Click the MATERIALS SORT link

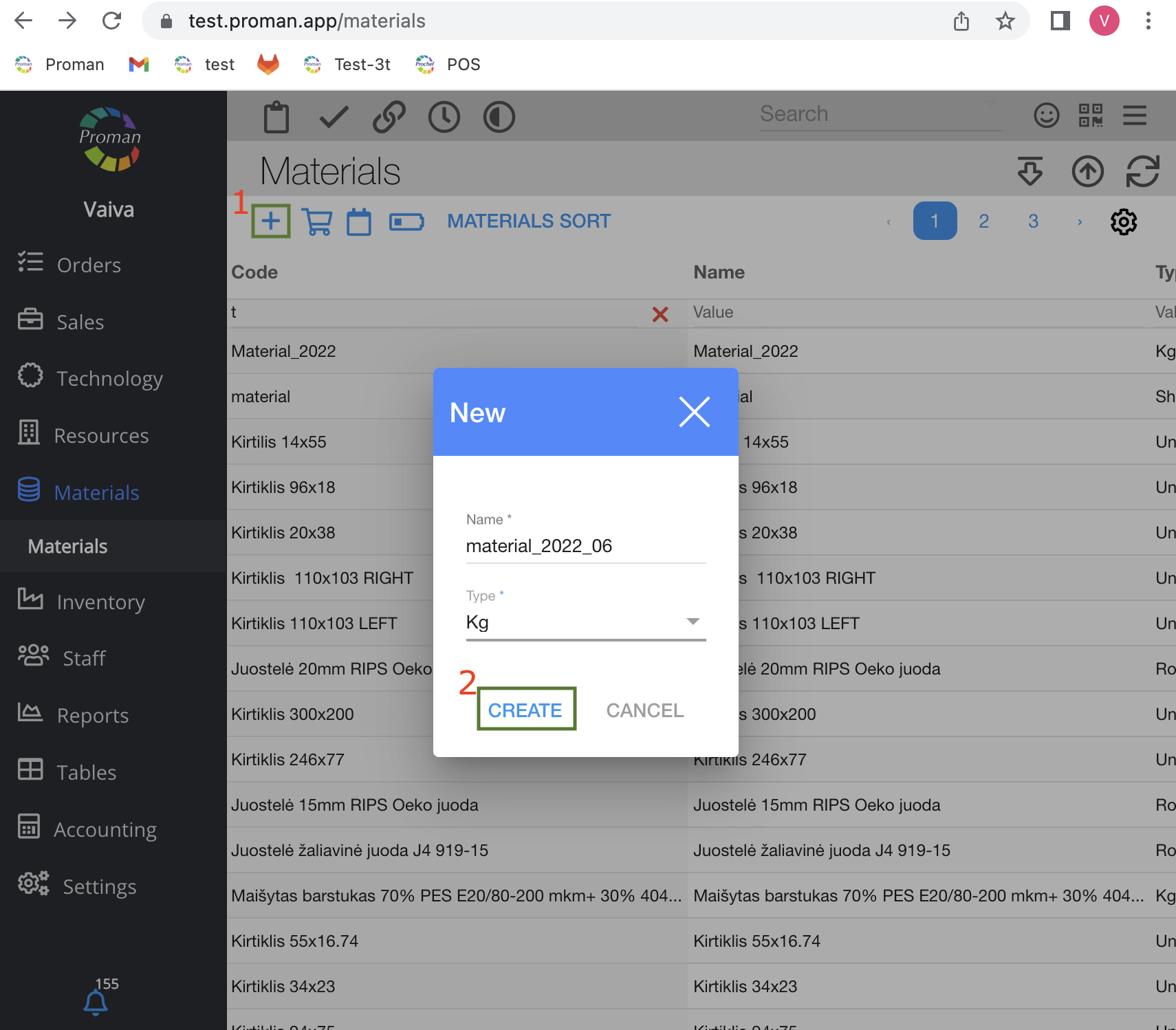[x=528, y=221]
